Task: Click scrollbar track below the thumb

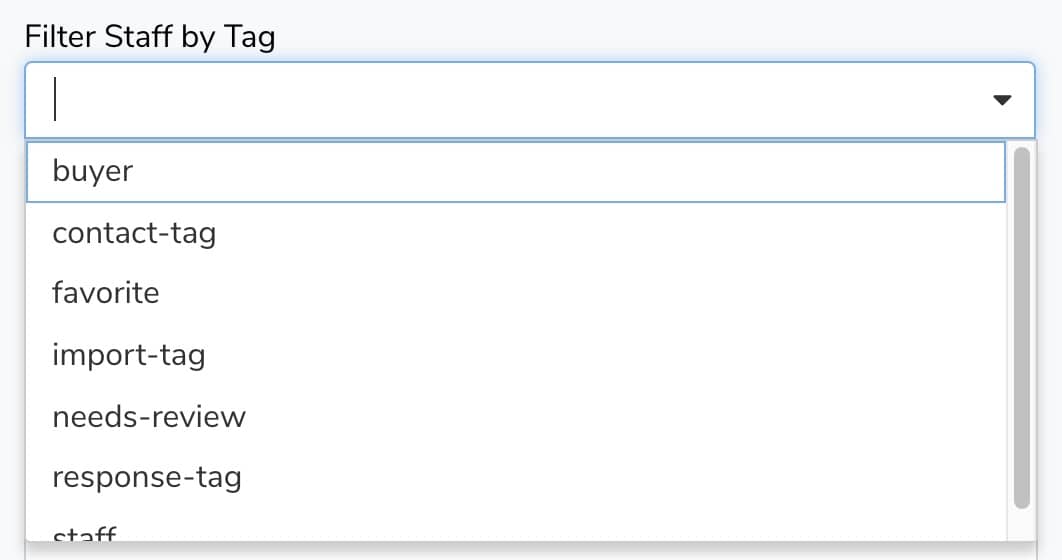Action: [1021, 524]
